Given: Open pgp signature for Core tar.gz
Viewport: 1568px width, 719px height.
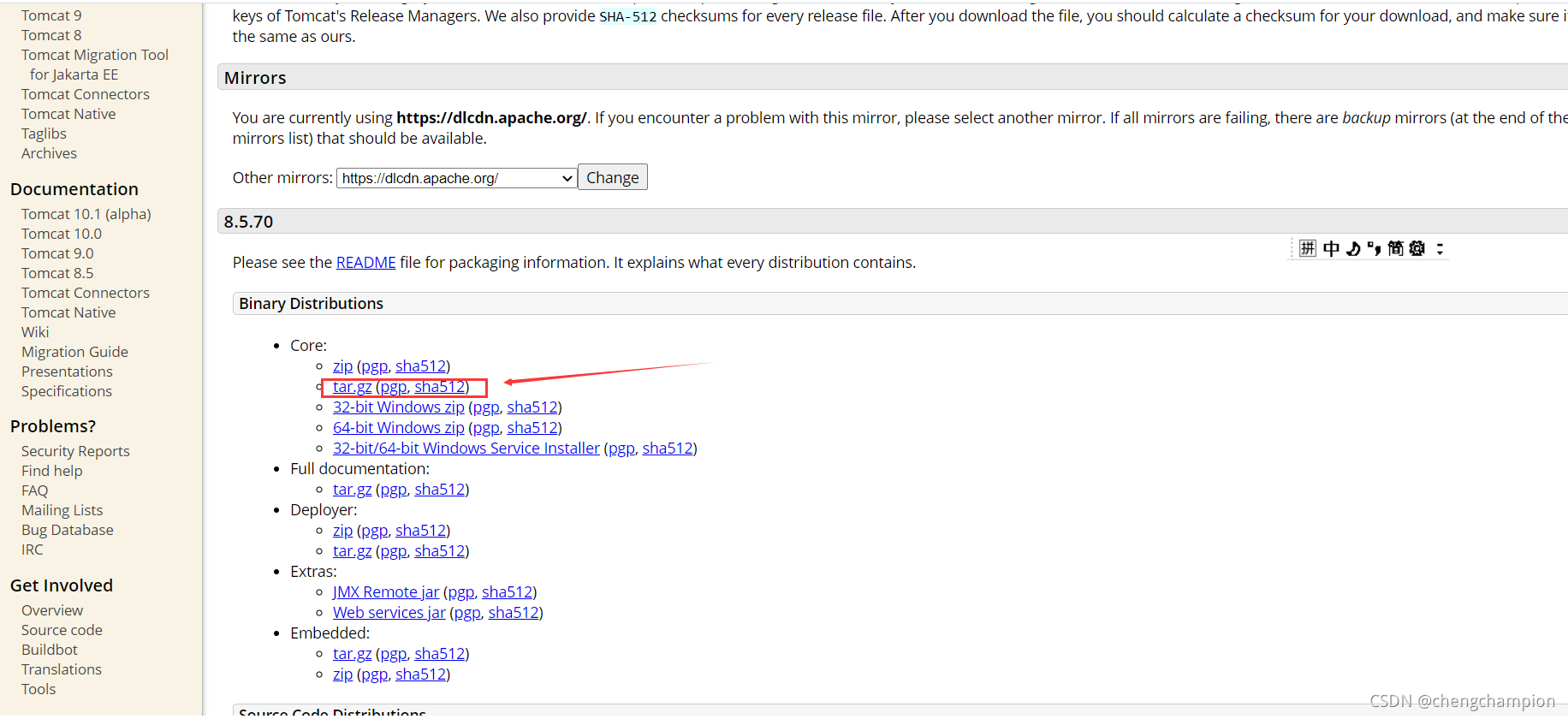Looking at the screenshot, I should click(x=394, y=387).
